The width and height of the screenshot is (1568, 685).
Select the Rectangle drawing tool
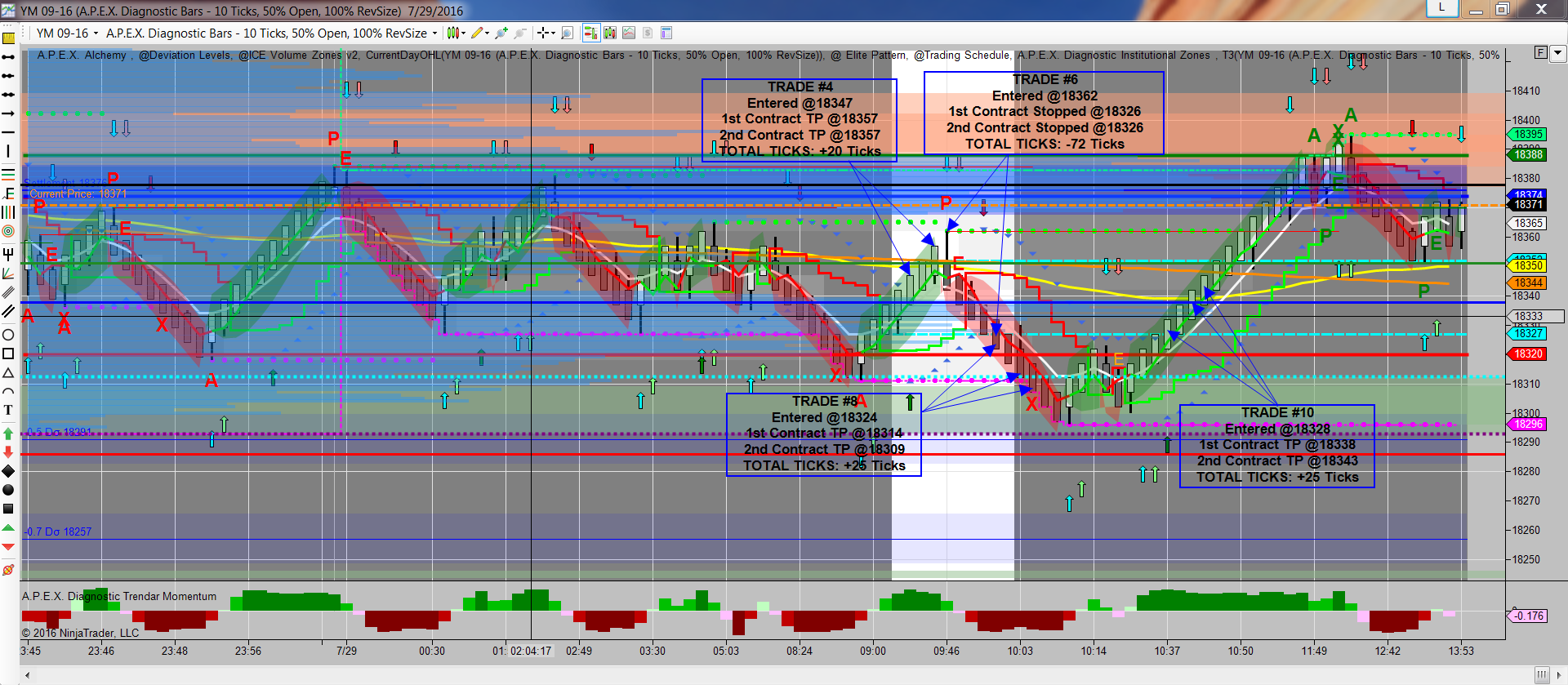pos(8,353)
